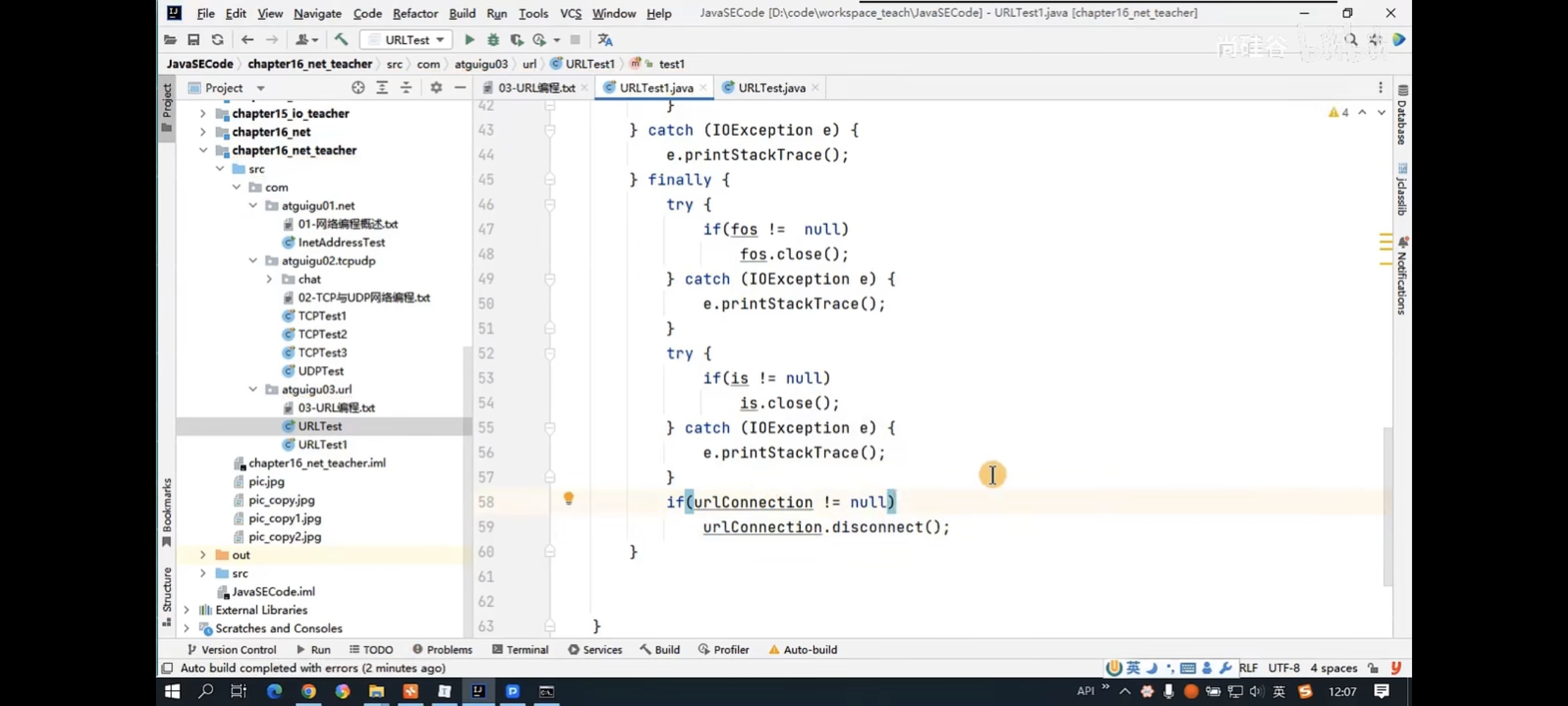Click the Save All disk icon
The height and width of the screenshot is (706, 1568).
click(194, 40)
